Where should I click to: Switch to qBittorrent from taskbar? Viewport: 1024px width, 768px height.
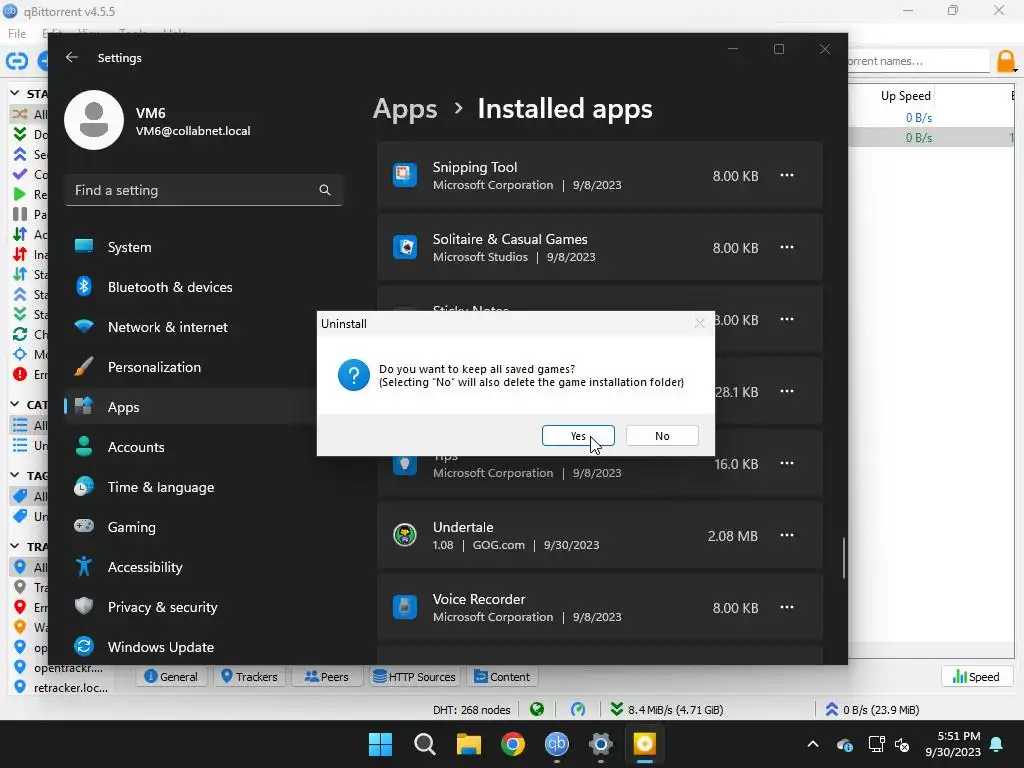pyautogui.click(x=556, y=744)
